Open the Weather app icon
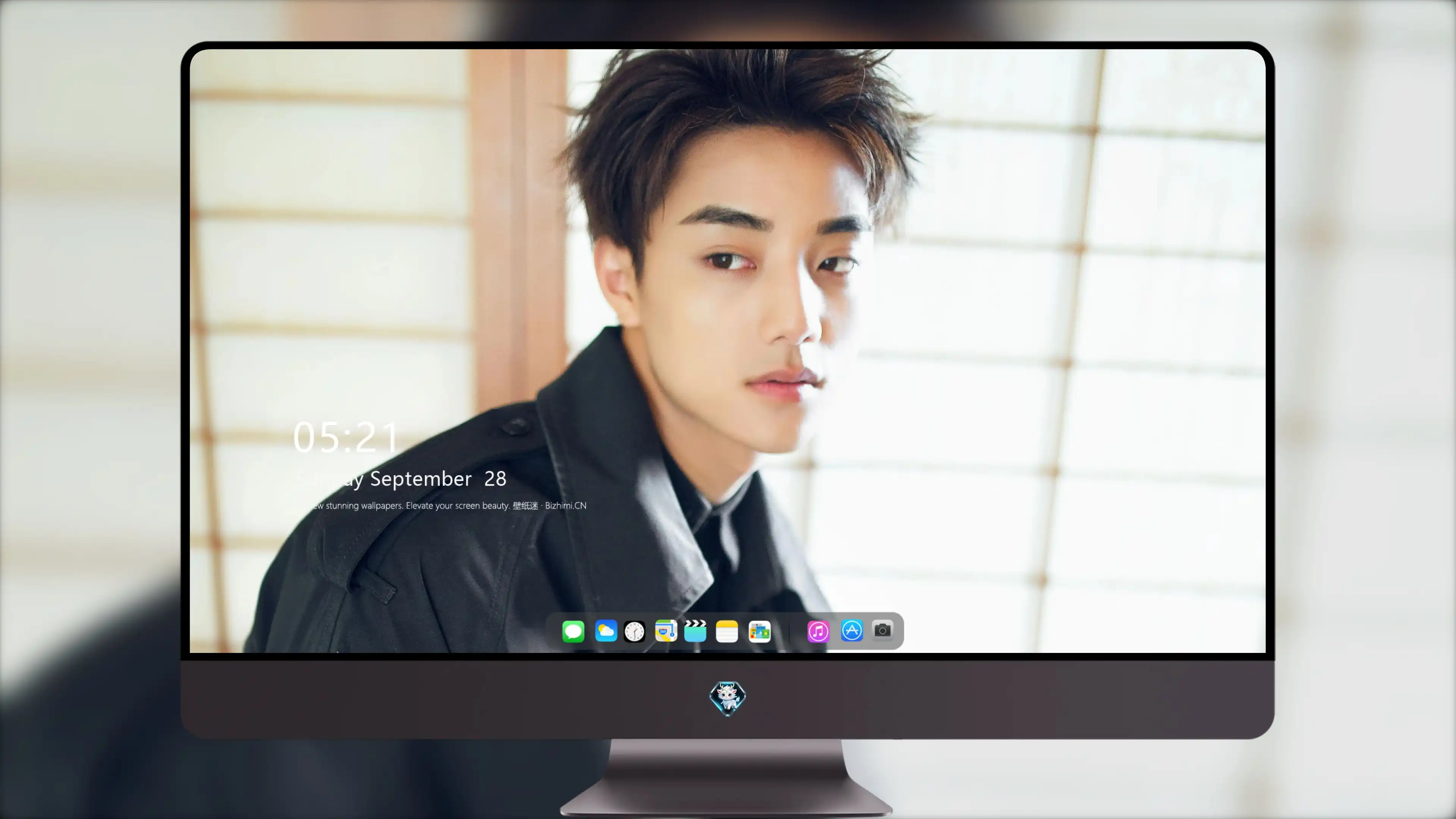This screenshot has width=1456, height=819. coord(606,631)
